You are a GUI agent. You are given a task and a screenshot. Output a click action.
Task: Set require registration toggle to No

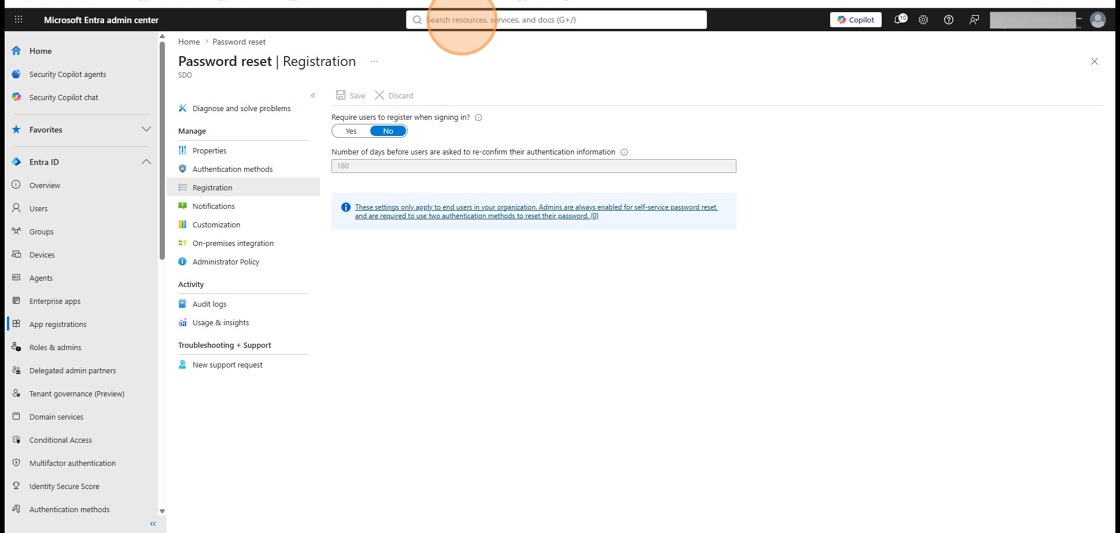[389, 131]
